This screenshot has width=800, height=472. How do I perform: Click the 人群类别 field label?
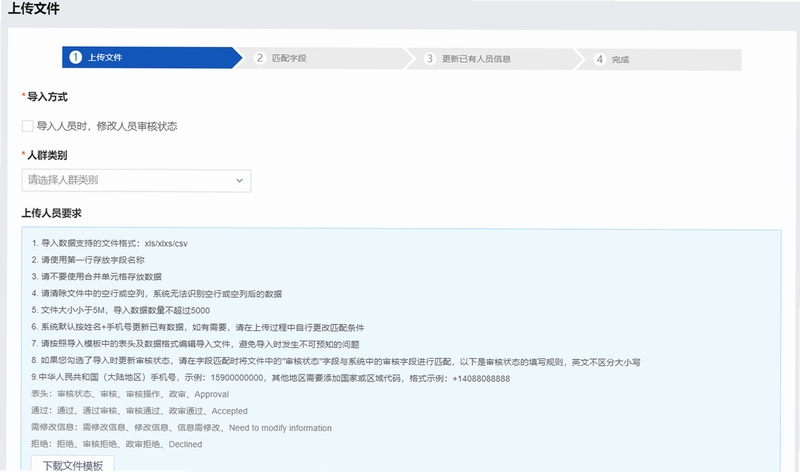pyautogui.click(x=47, y=155)
